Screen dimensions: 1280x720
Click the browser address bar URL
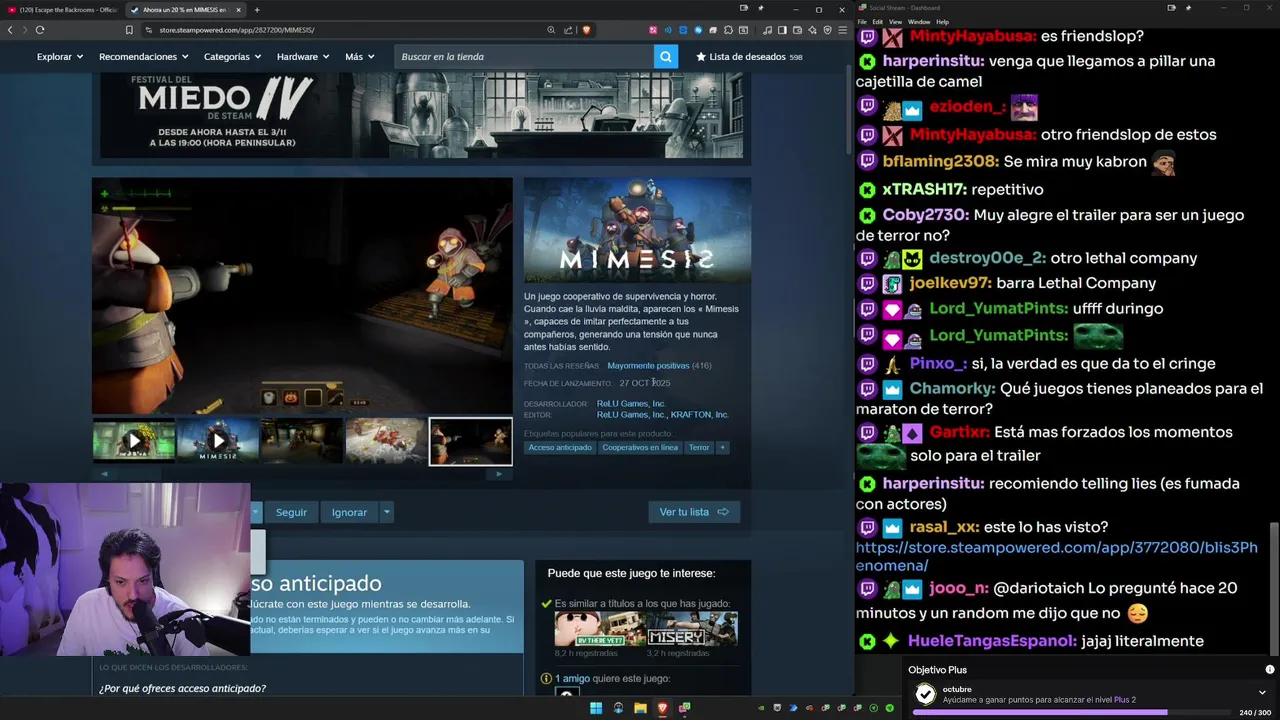coord(237,30)
